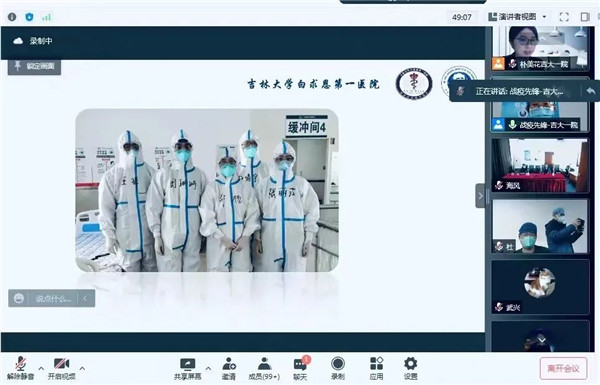Expand audio options arrow beside 解除静音
The image size is (600, 385).
click(41, 369)
